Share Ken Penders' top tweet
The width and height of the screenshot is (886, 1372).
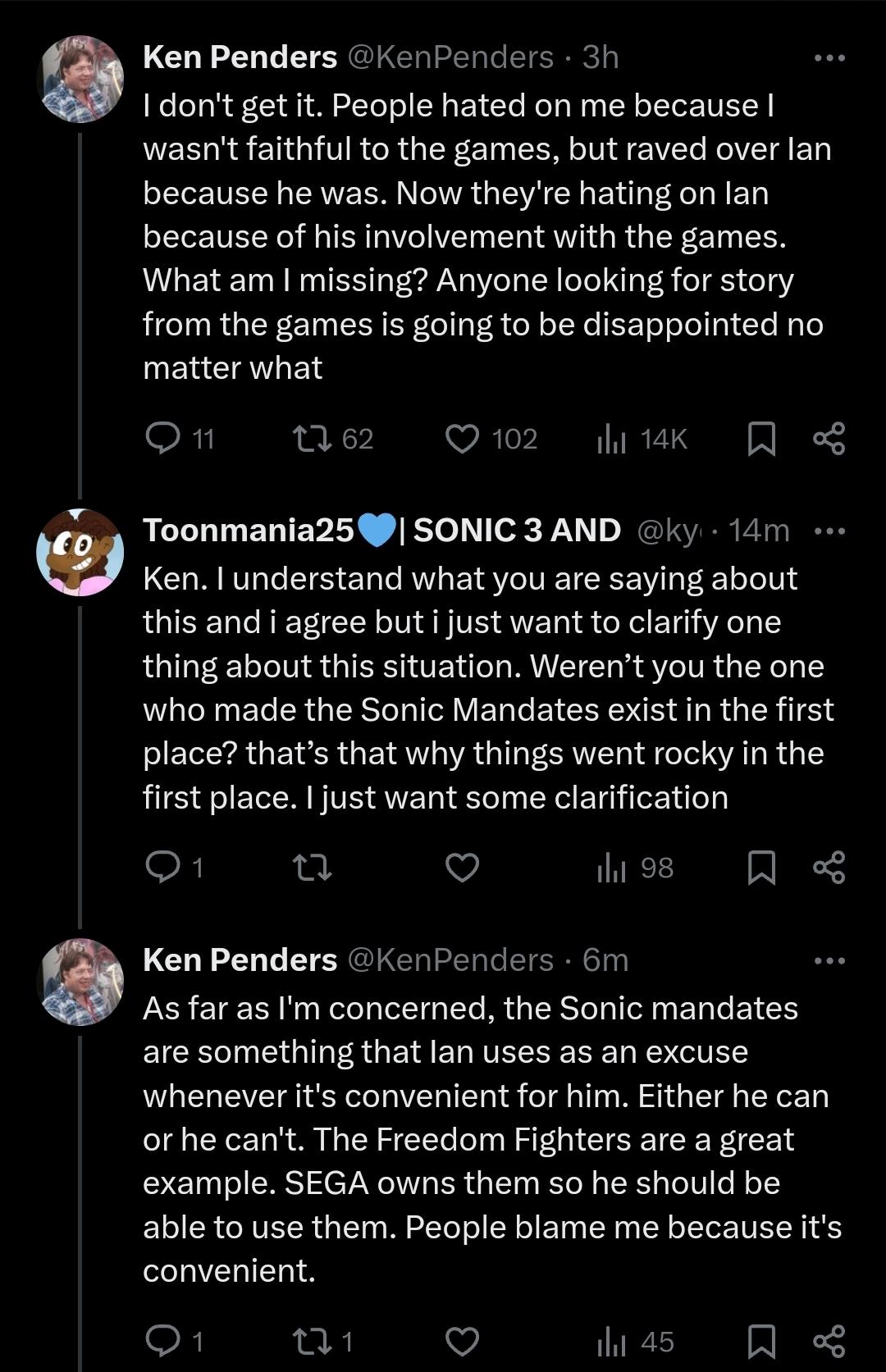(829, 439)
